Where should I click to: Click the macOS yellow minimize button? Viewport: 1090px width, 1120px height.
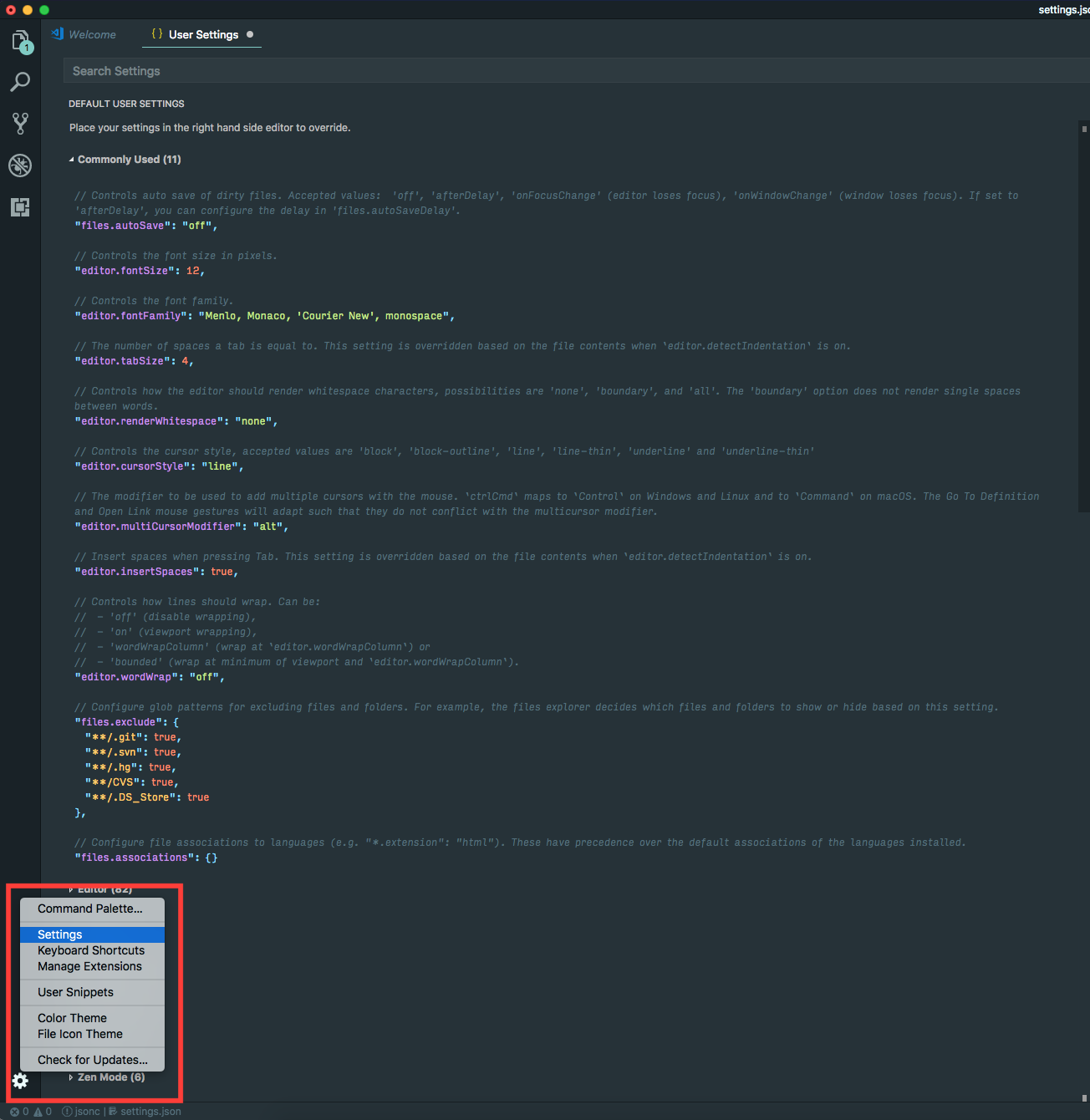point(28,10)
